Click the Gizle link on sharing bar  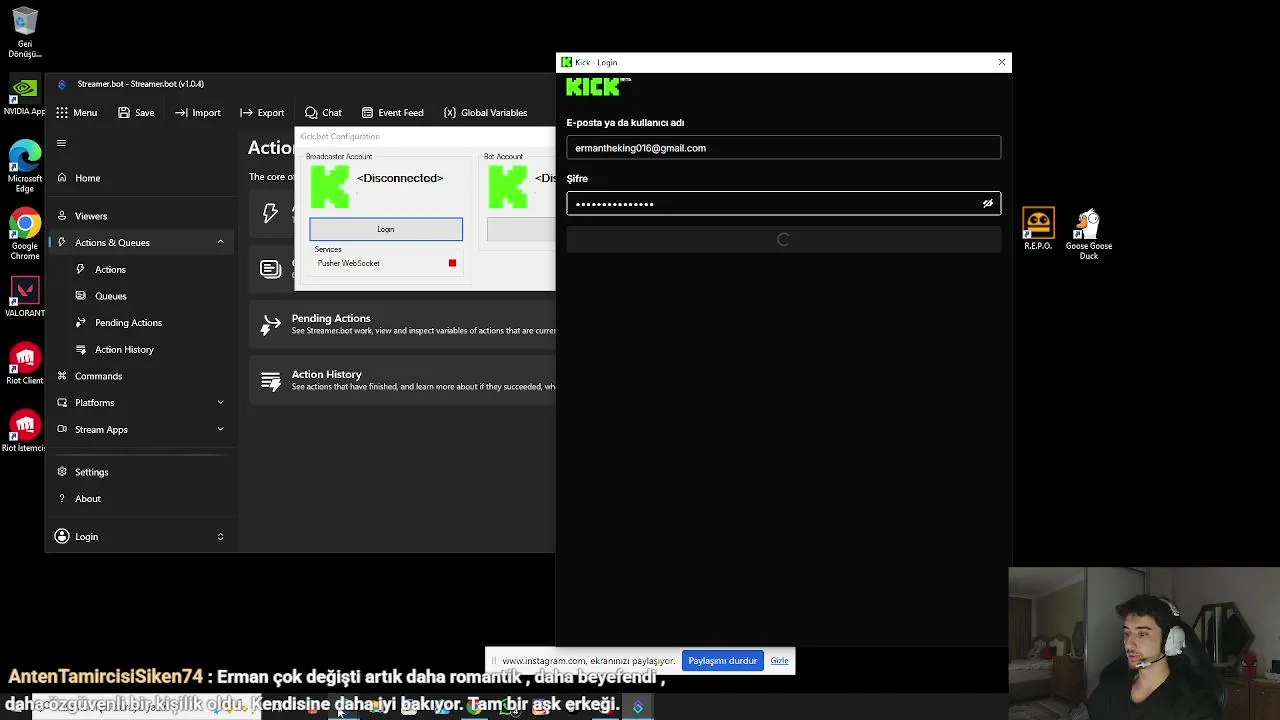point(779,661)
